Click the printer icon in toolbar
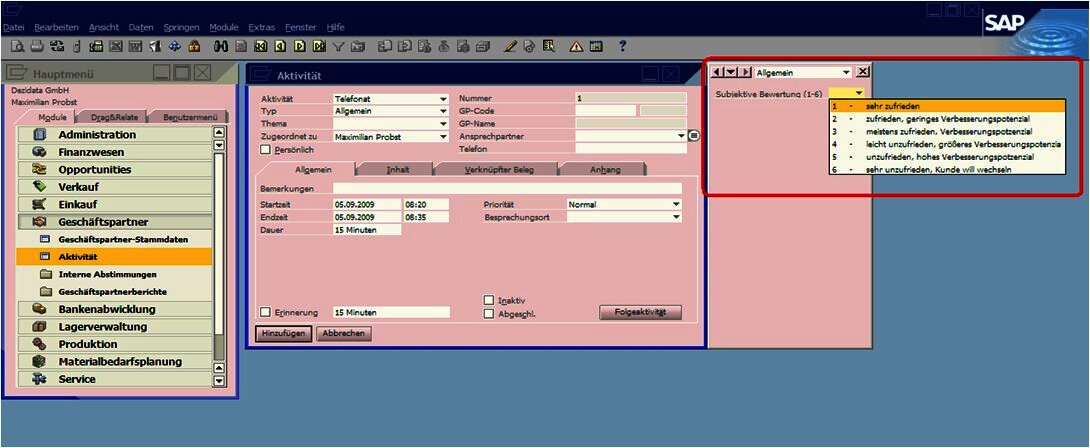1090x448 pixels. (36, 46)
